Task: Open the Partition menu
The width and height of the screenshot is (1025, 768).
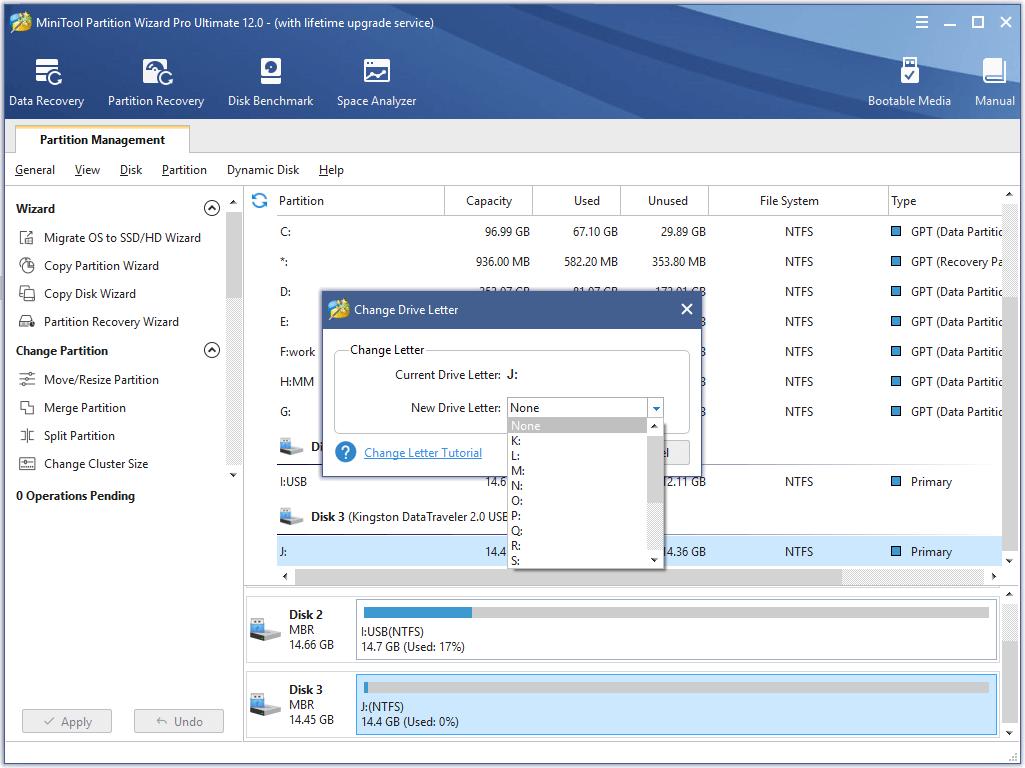Action: point(184,170)
